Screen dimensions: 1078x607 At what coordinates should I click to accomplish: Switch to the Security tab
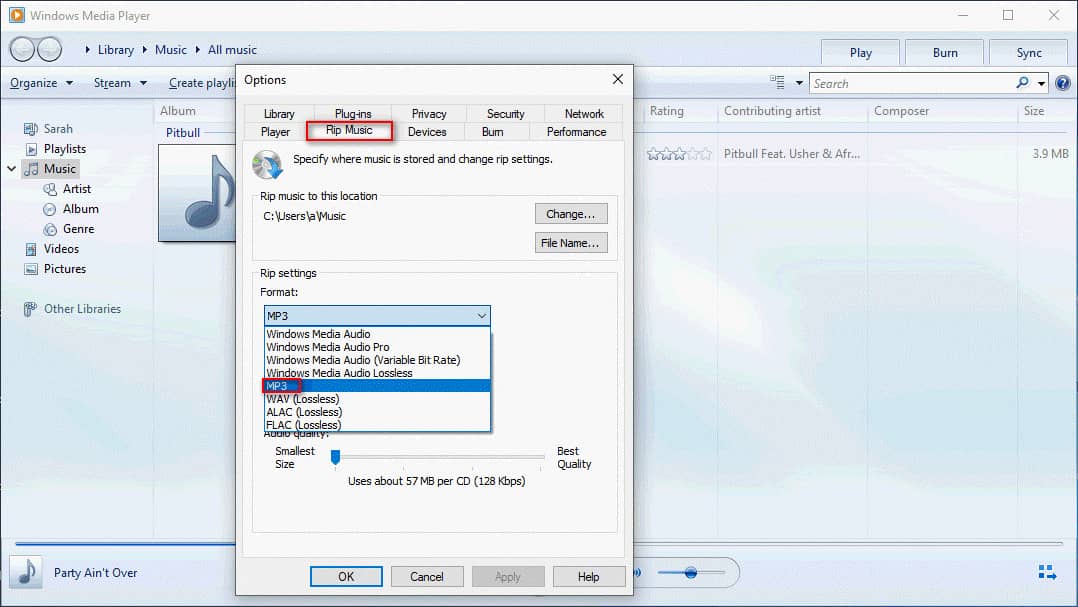tap(505, 113)
